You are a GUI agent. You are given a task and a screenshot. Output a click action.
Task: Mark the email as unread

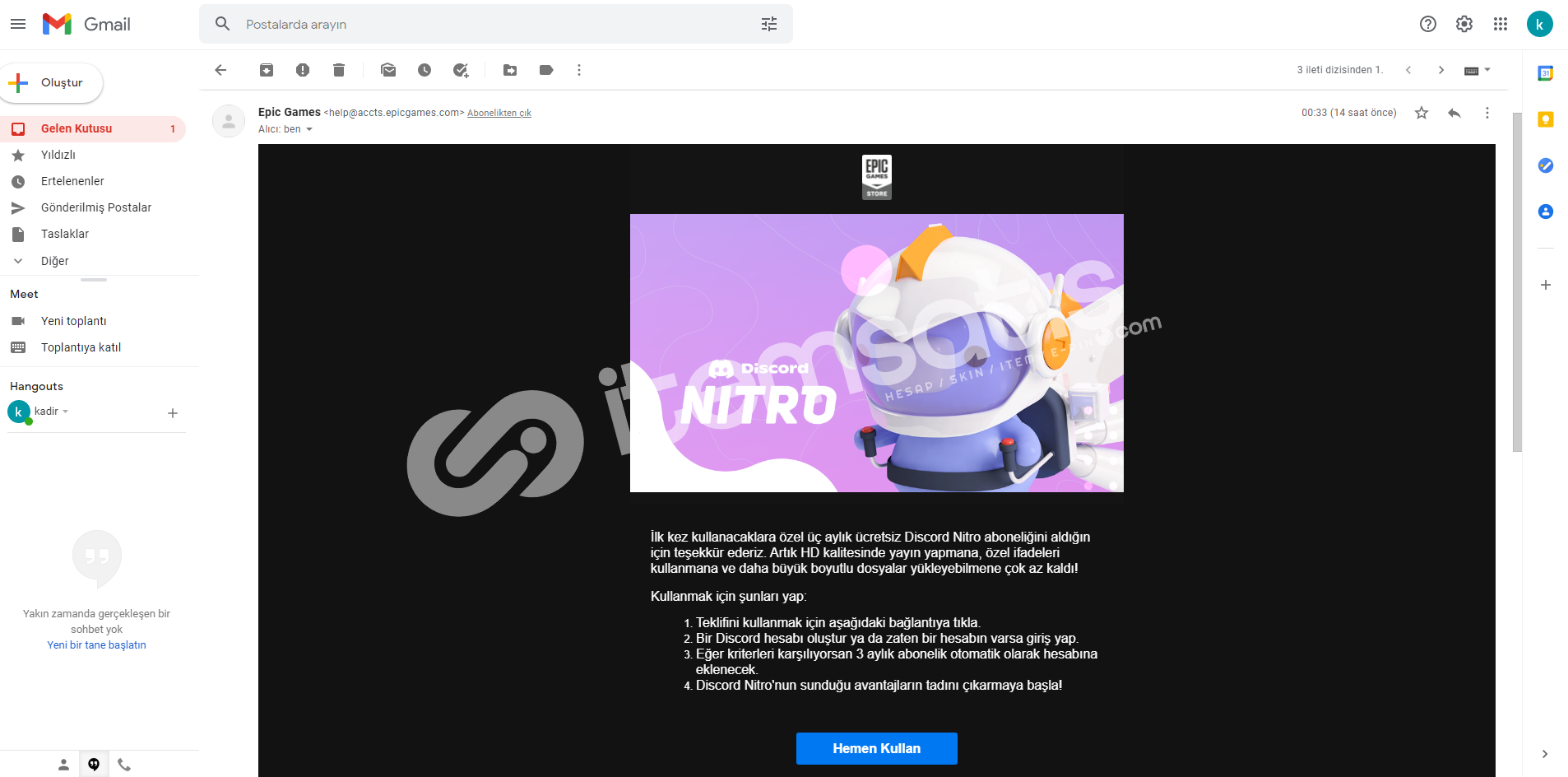388,70
